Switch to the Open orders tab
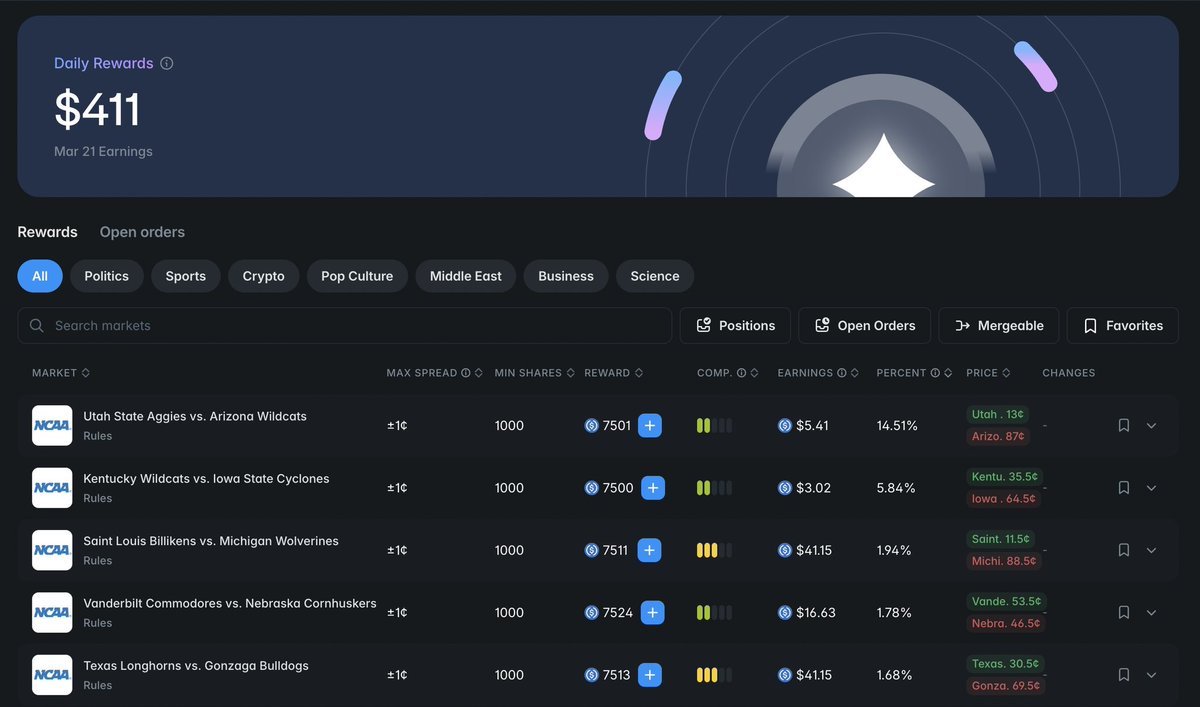 pos(142,232)
